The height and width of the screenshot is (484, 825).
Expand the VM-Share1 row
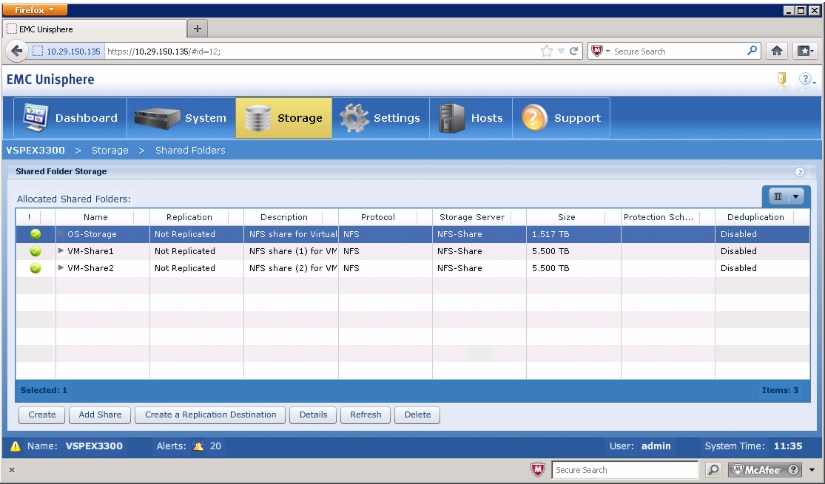point(61,251)
